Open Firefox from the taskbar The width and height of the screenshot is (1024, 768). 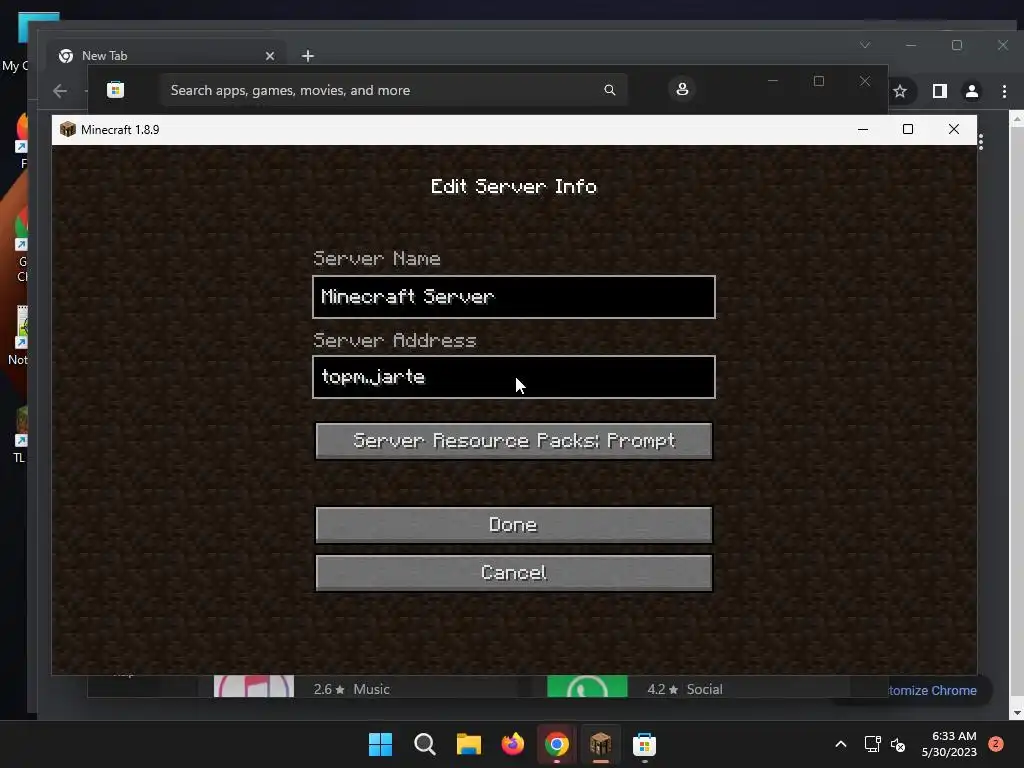click(513, 744)
